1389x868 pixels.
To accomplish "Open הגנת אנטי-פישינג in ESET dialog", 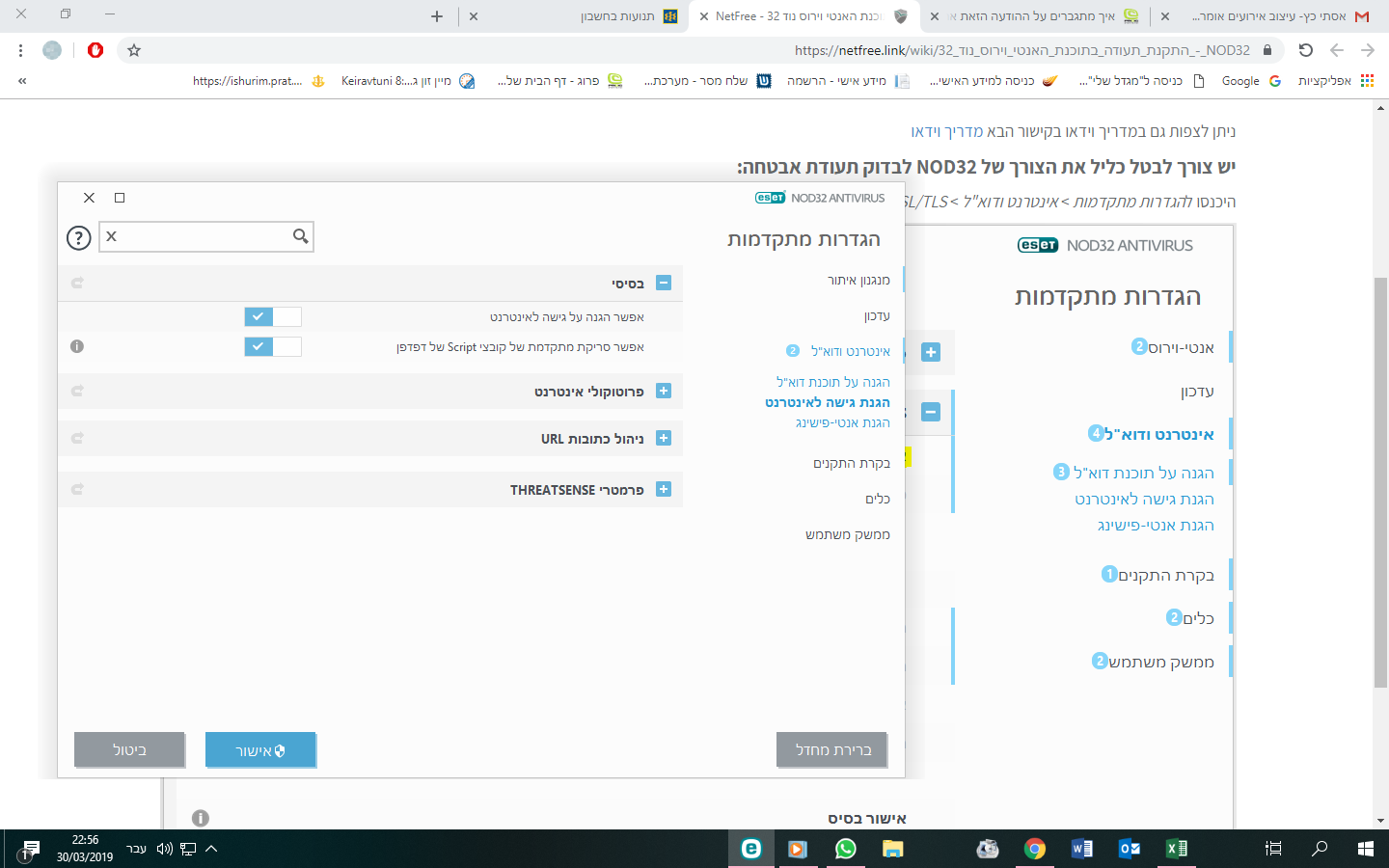I will coord(843,422).
